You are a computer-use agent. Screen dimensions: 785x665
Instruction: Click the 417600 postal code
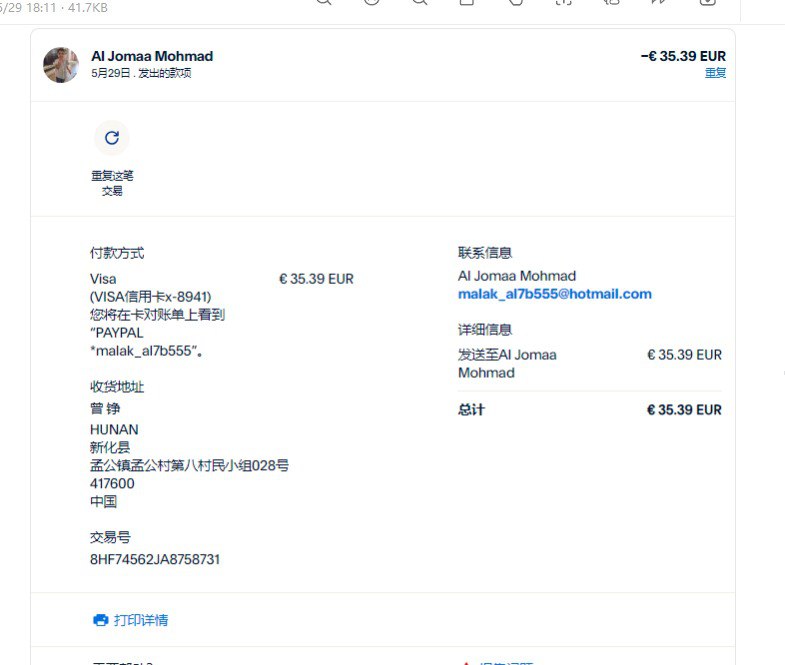click(x=112, y=484)
